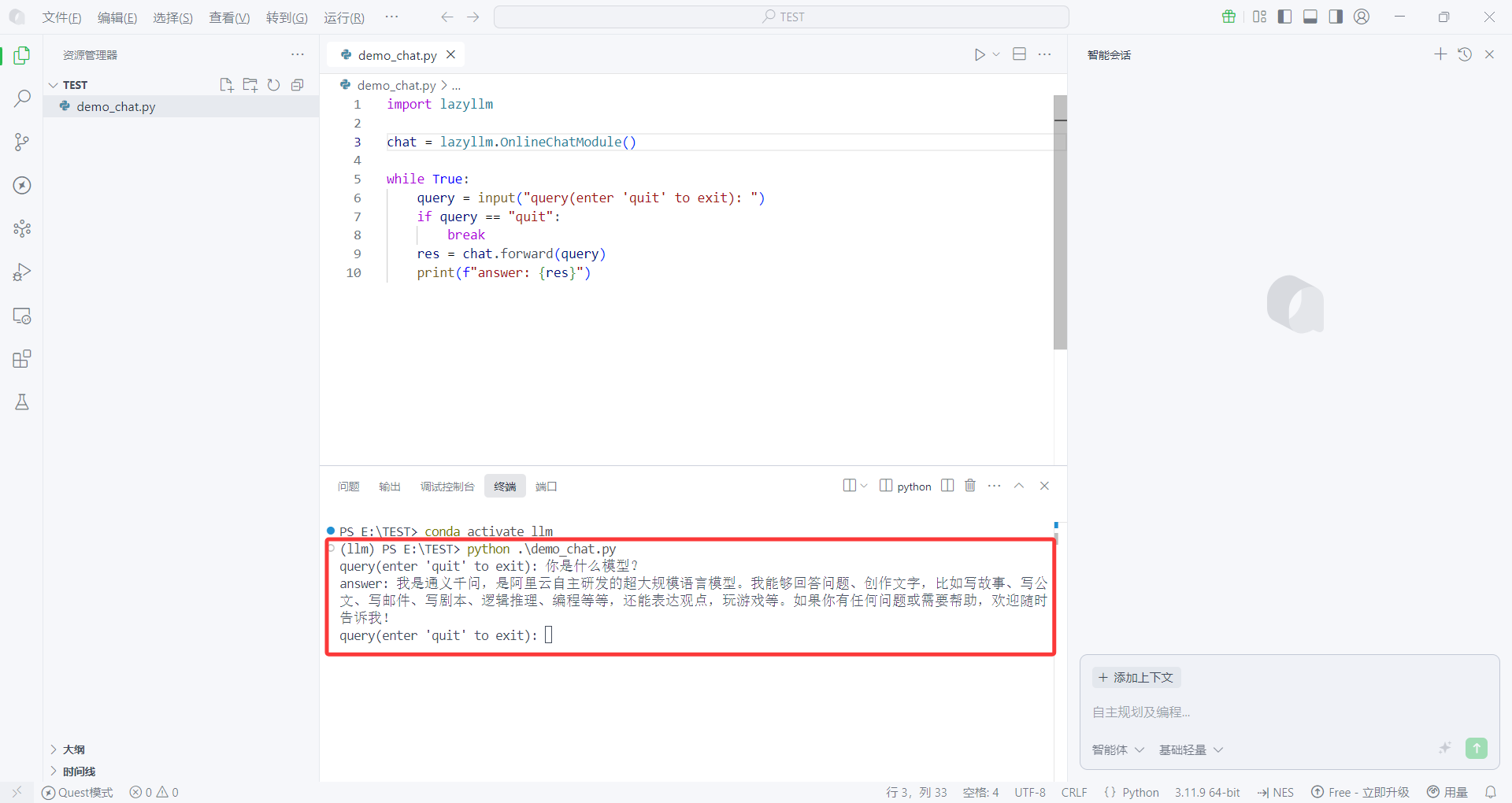The image size is (1512, 803).
Task: Open the 基础轻量 model dropdown
Action: 1191,749
